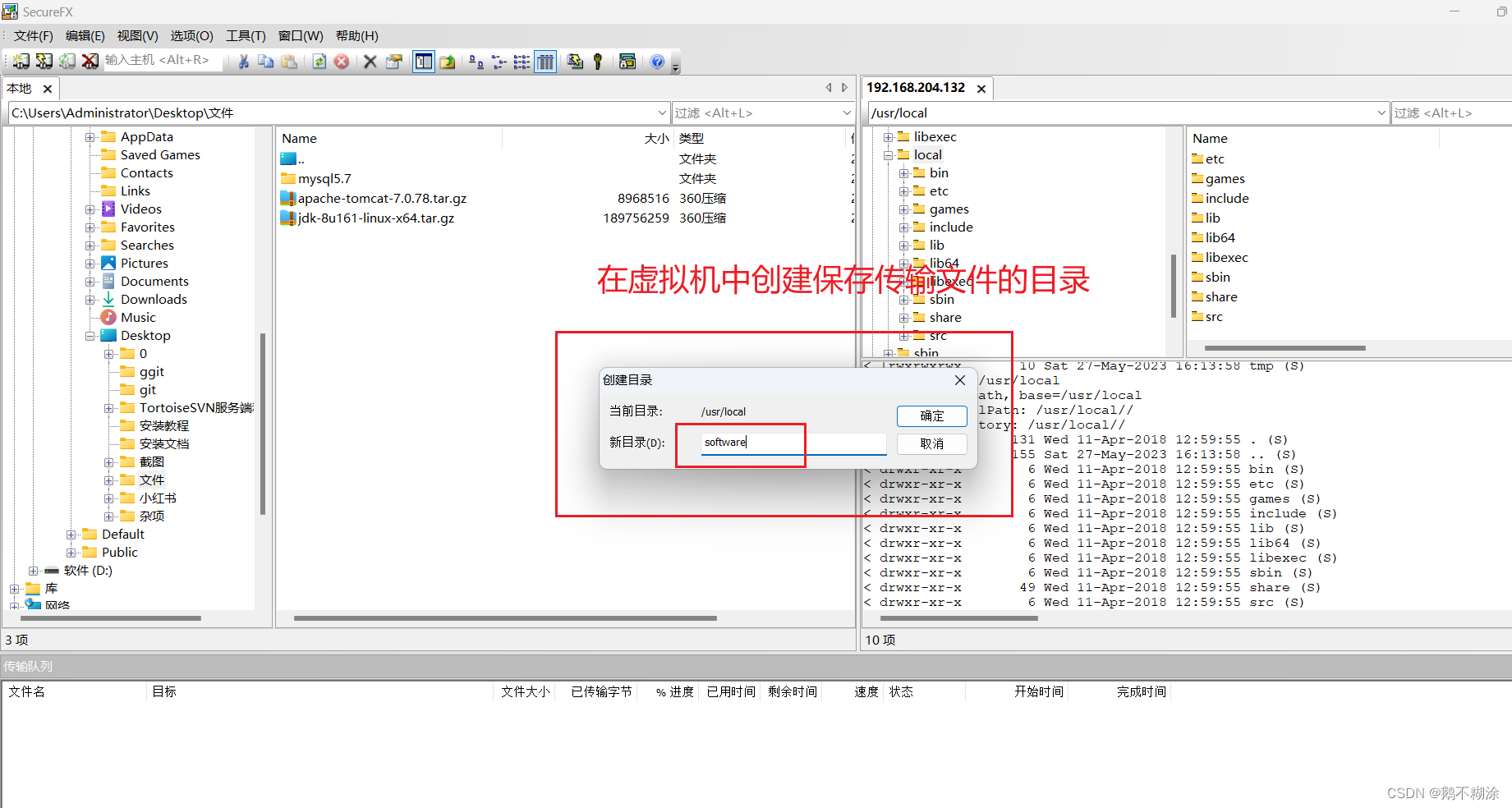Click the Refresh toolbar icon

click(319, 62)
